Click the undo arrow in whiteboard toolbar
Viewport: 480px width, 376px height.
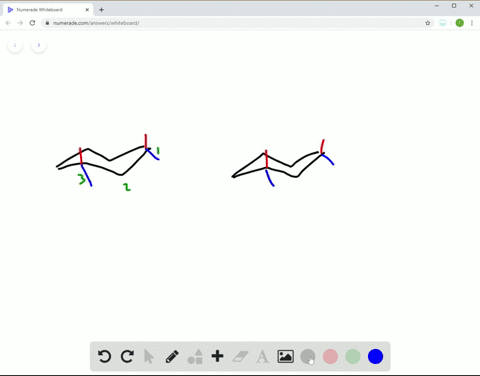(104, 356)
